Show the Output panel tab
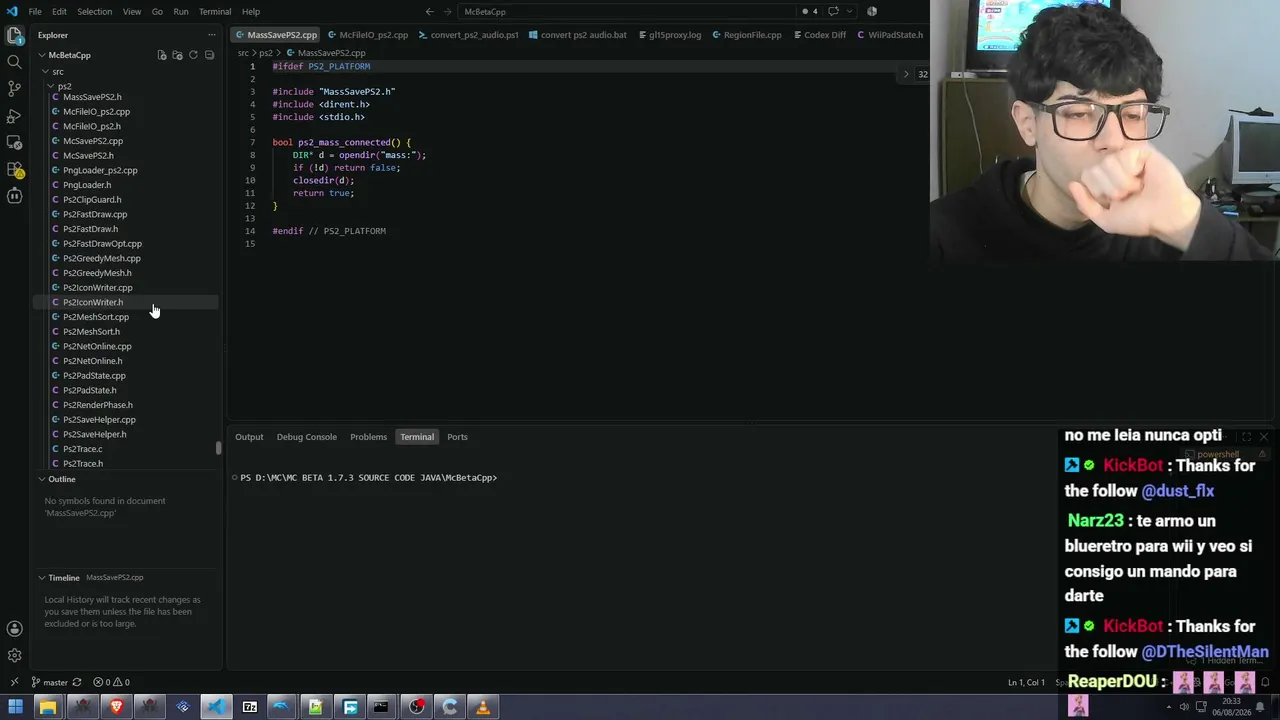This screenshot has height=720, width=1280. coord(249,437)
